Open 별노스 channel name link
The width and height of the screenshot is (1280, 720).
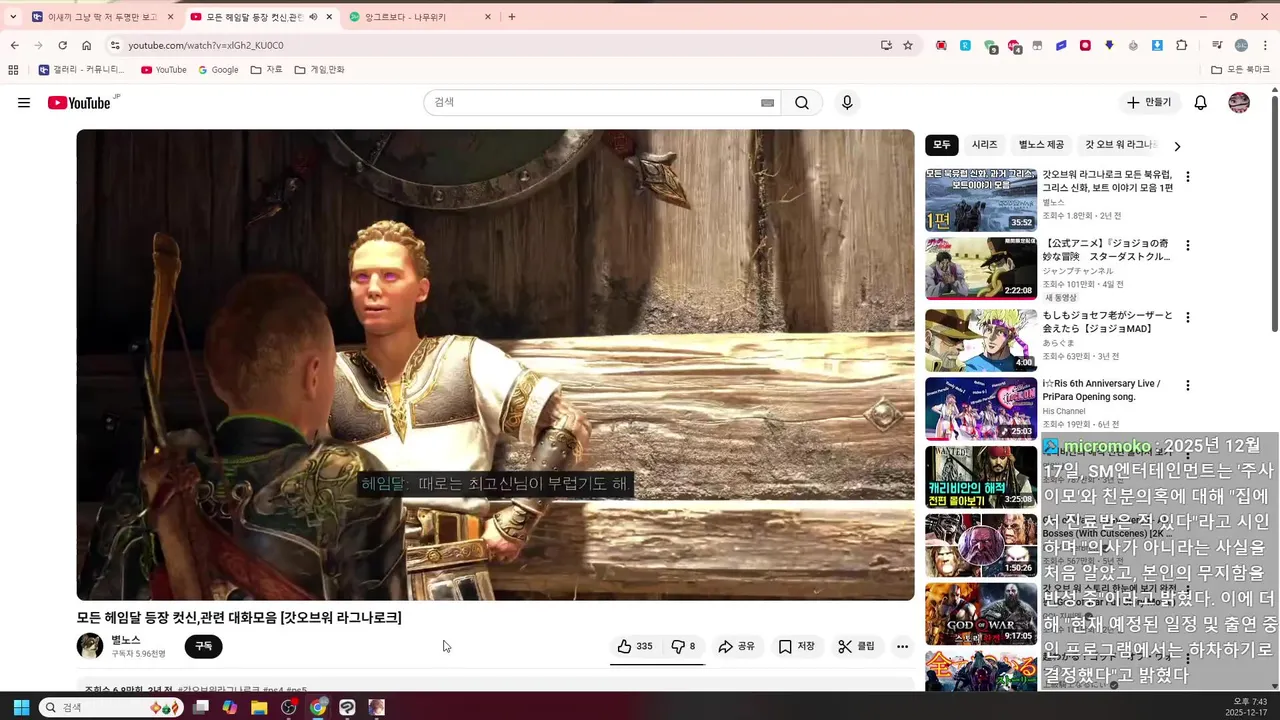(x=126, y=640)
